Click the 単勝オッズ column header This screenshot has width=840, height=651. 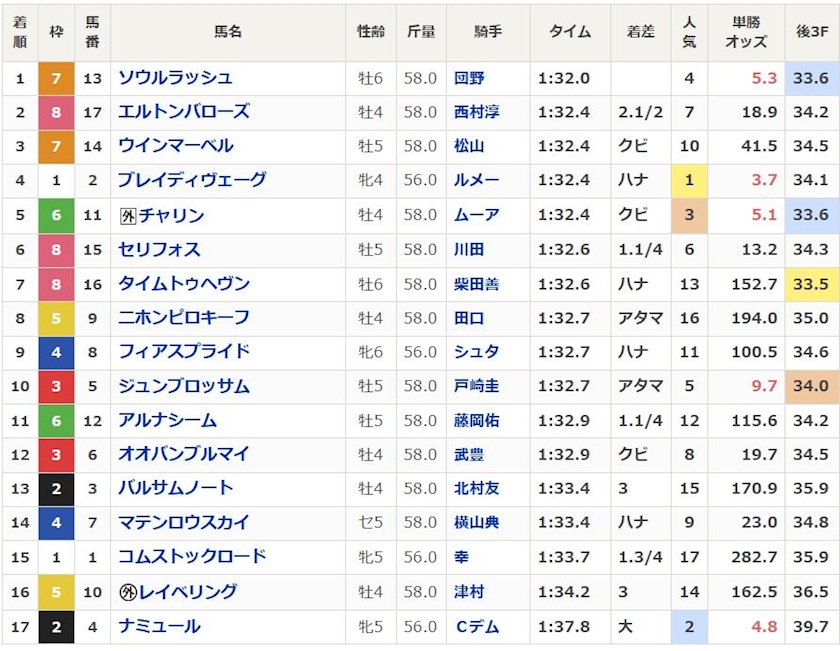[x=743, y=32]
